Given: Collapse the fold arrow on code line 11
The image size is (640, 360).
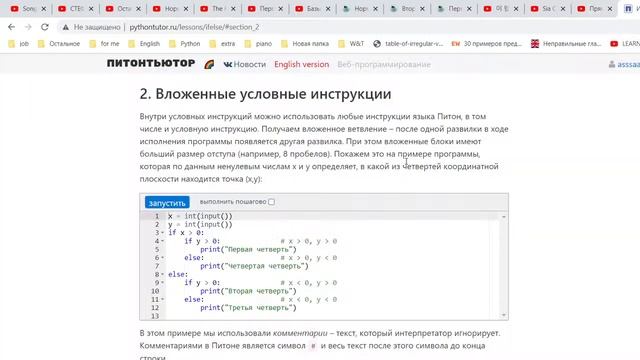Looking at the screenshot, I should click(x=162, y=300).
